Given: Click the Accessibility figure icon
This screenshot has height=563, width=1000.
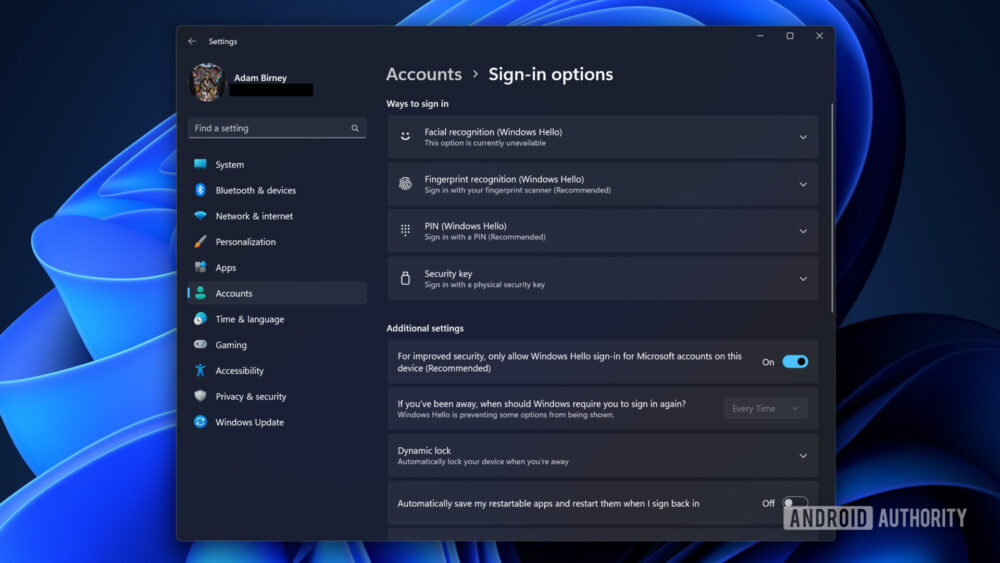Looking at the screenshot, I should [200, 371].
